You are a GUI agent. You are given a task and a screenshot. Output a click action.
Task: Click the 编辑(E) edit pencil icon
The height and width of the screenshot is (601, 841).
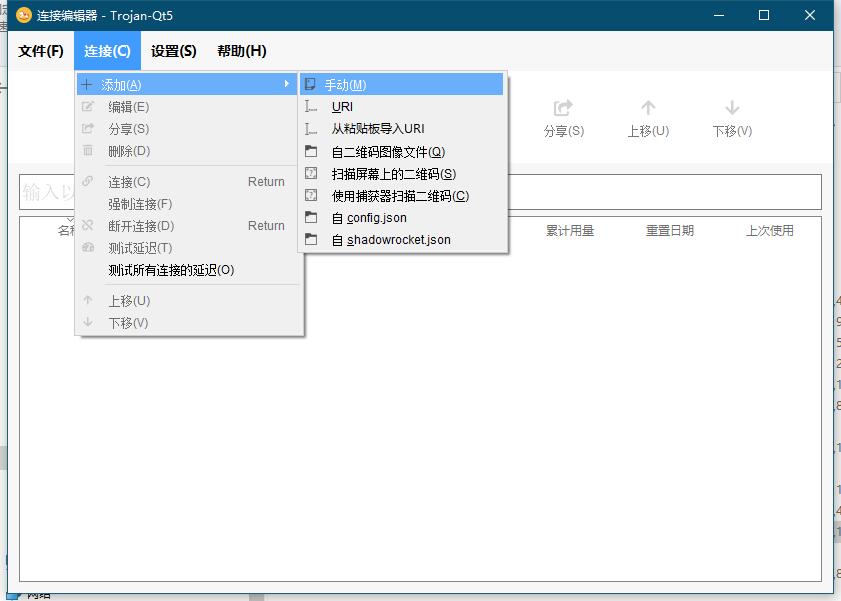89,107
